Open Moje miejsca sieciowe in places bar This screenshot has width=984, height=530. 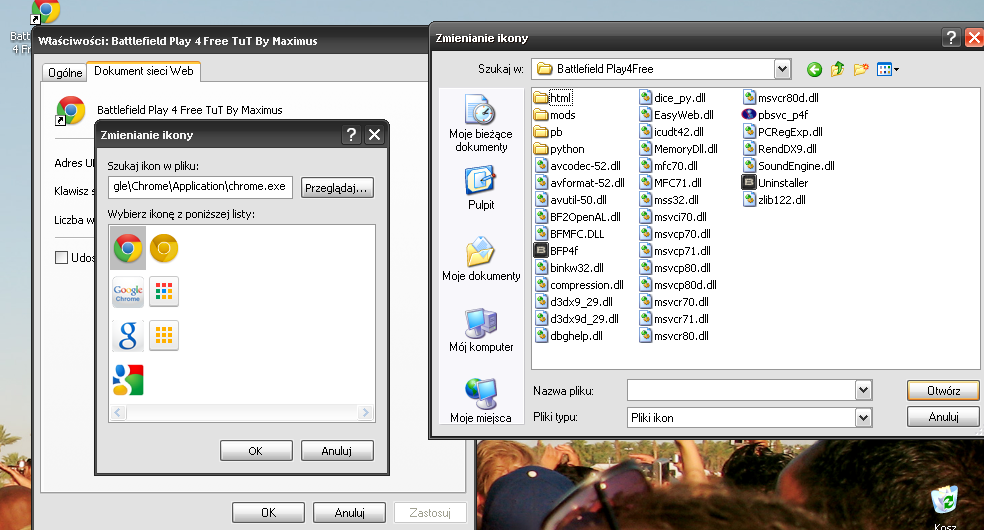pyautogui.click(x=481, y=400)
